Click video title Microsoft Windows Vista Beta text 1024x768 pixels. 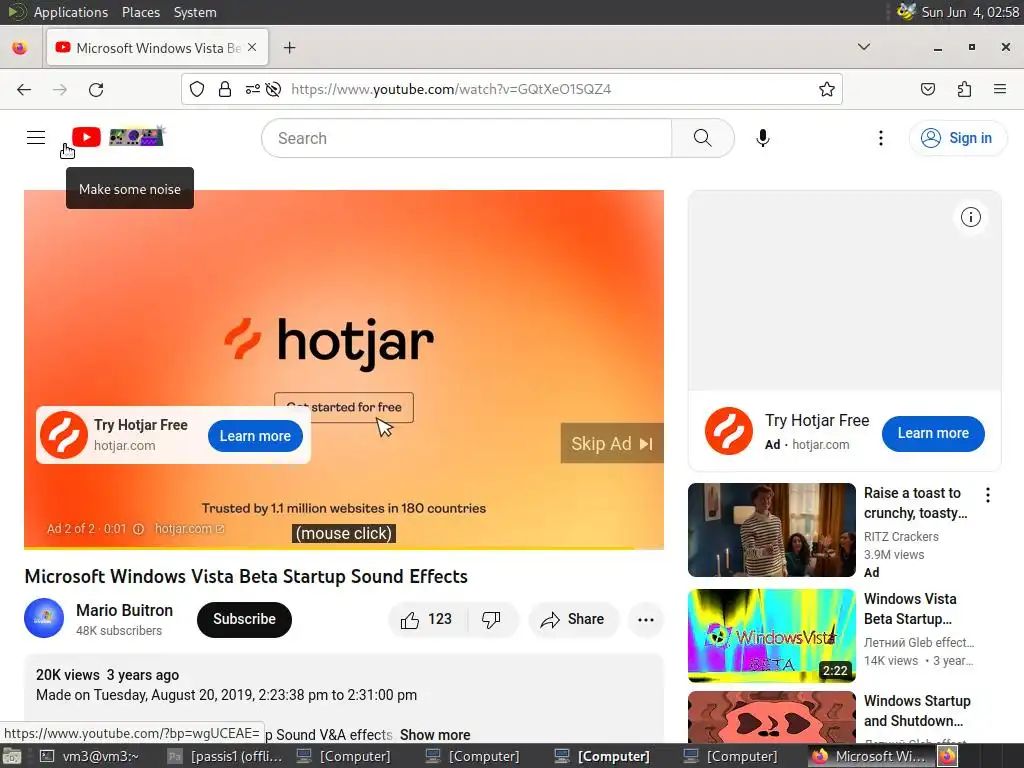point(246,576)
